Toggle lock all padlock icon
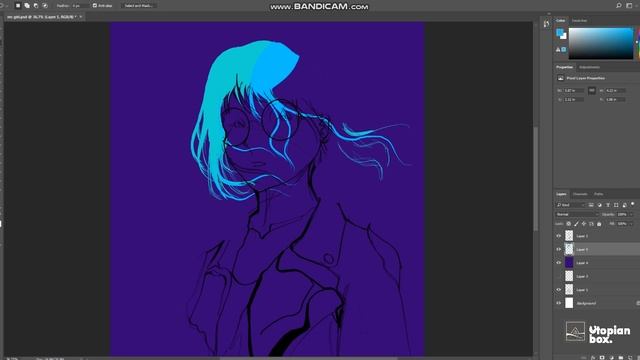Image resolution: width=640 pixels, height=360 pixels. [x=599, y=224]
